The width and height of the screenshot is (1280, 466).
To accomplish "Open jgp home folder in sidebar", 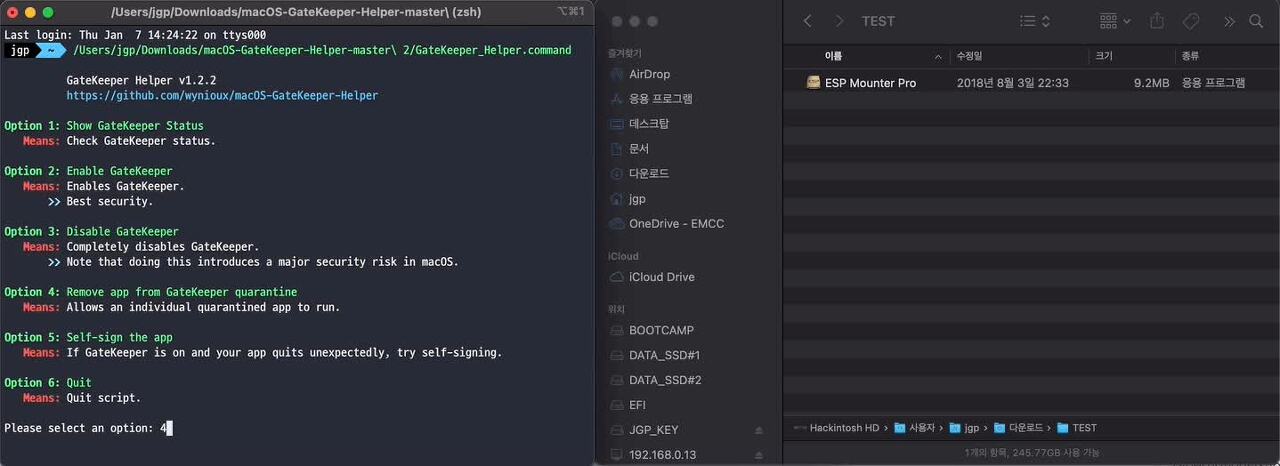I will click(x=637, y=199).
